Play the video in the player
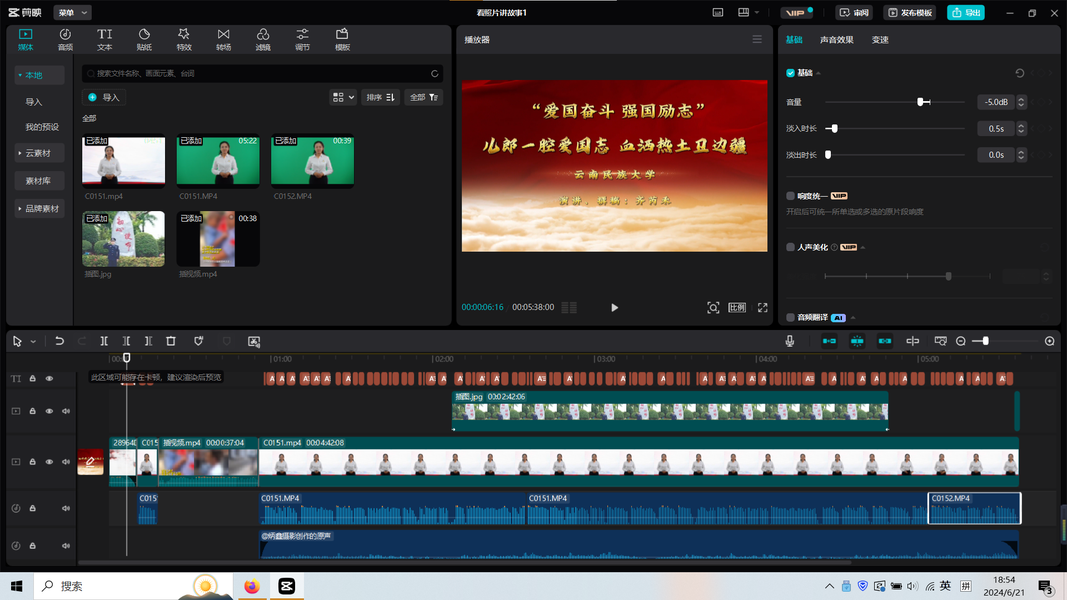 tap(614, 307)
